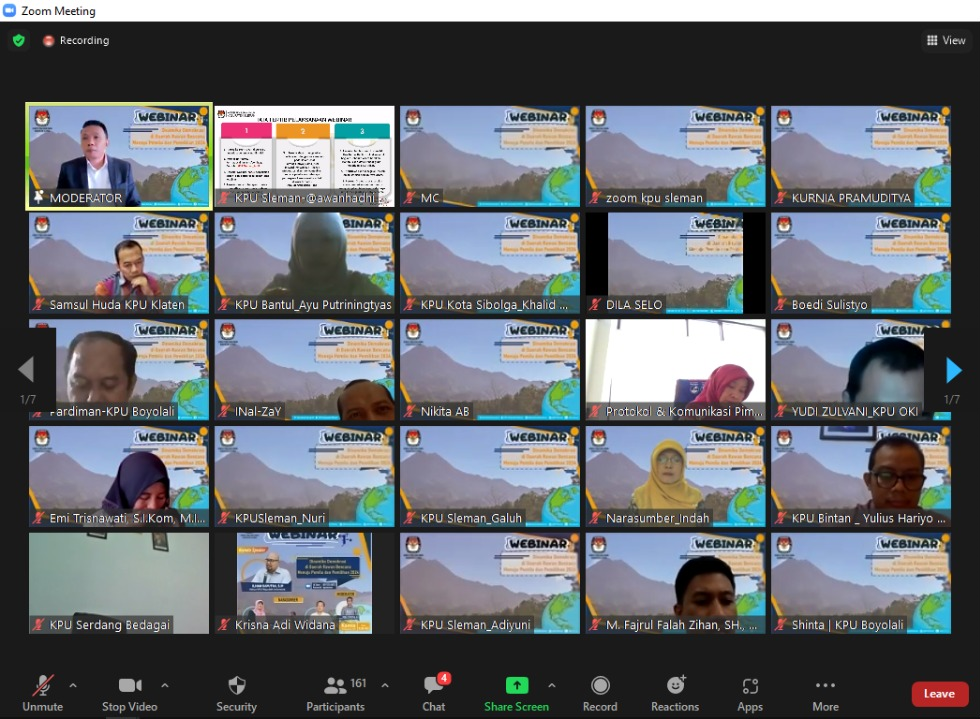Click the green encryption shield icon

(19, 41)
